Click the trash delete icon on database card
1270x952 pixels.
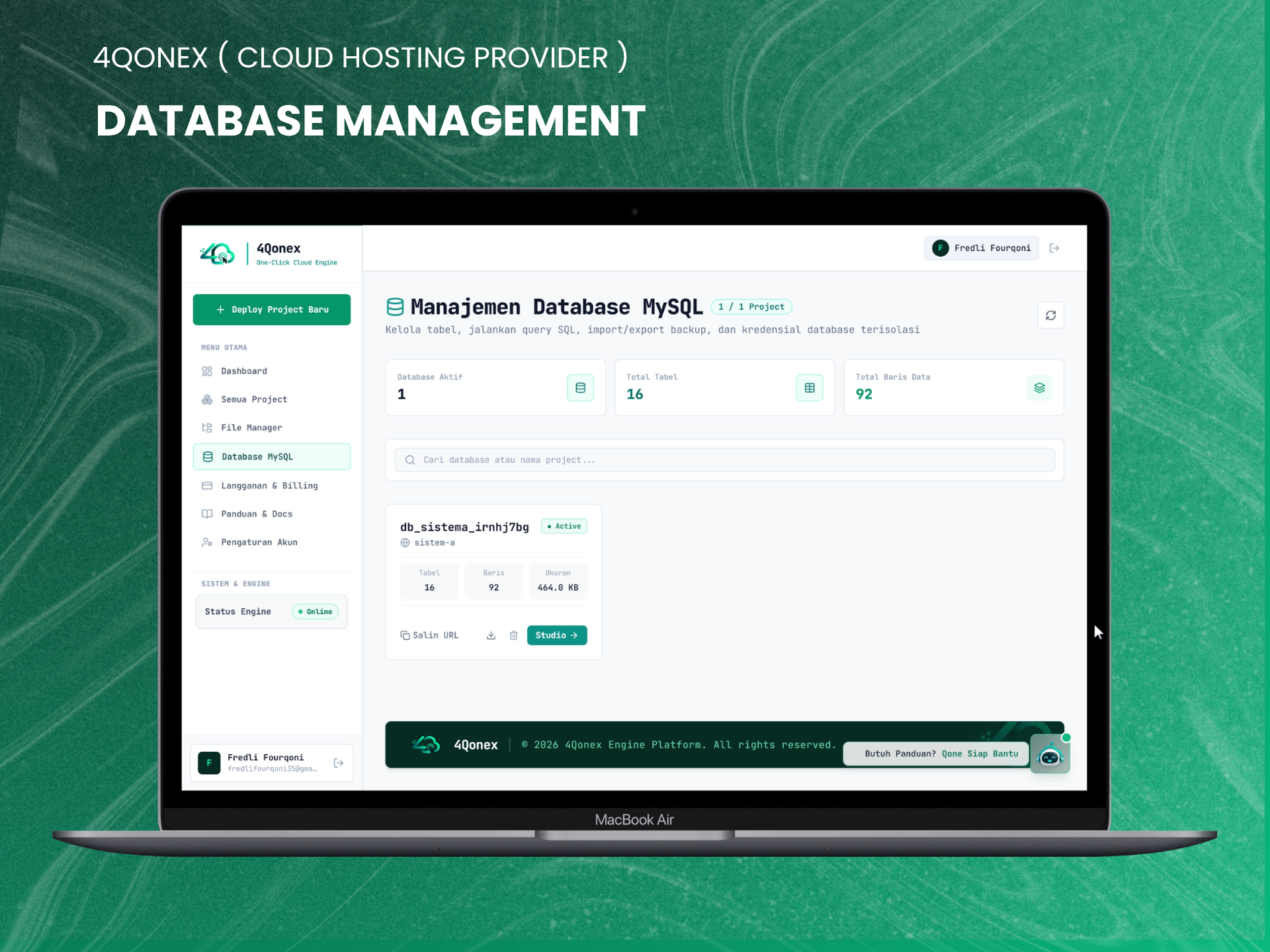pos(513,635)
